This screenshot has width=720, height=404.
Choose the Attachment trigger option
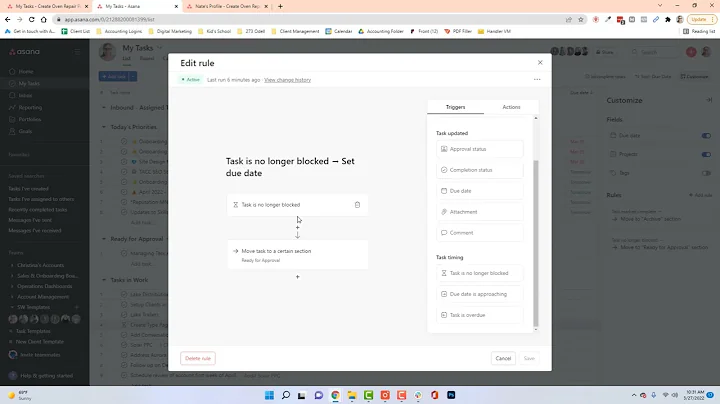(x=479, y=212)
